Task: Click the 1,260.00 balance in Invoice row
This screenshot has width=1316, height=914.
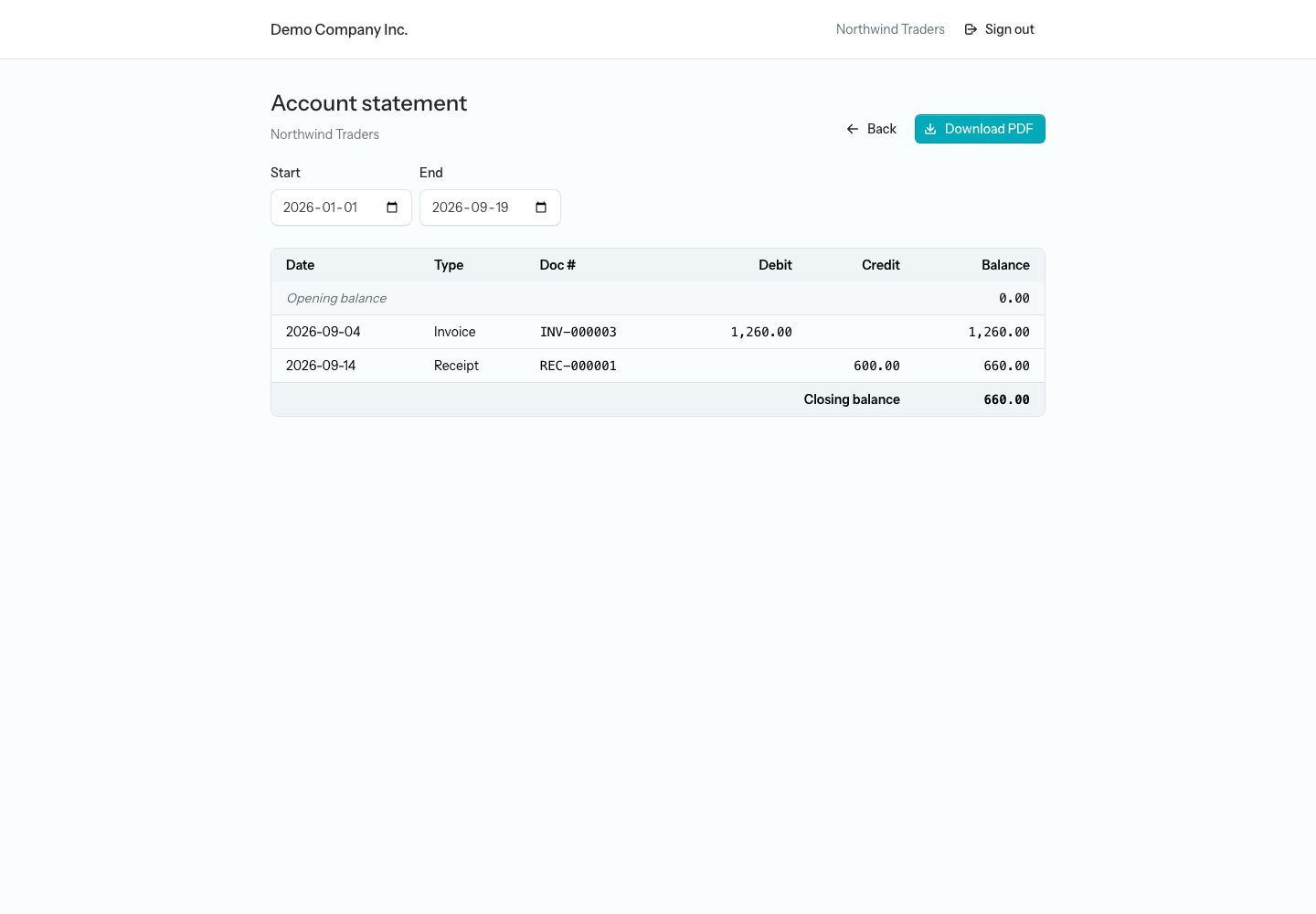Action: click(x=999, y=332)
